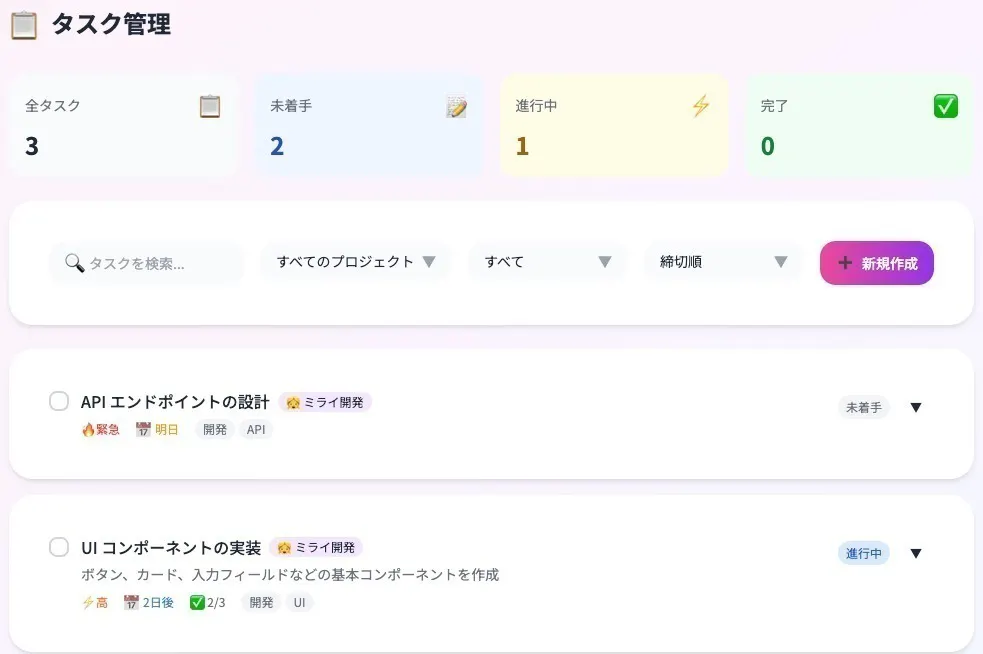Click the memo icon in 未着手 card

point(456,107)
